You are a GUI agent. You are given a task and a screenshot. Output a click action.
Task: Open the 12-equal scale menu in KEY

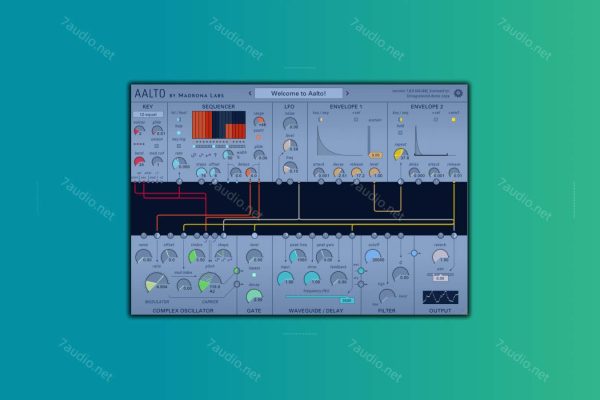coord(148,114)
